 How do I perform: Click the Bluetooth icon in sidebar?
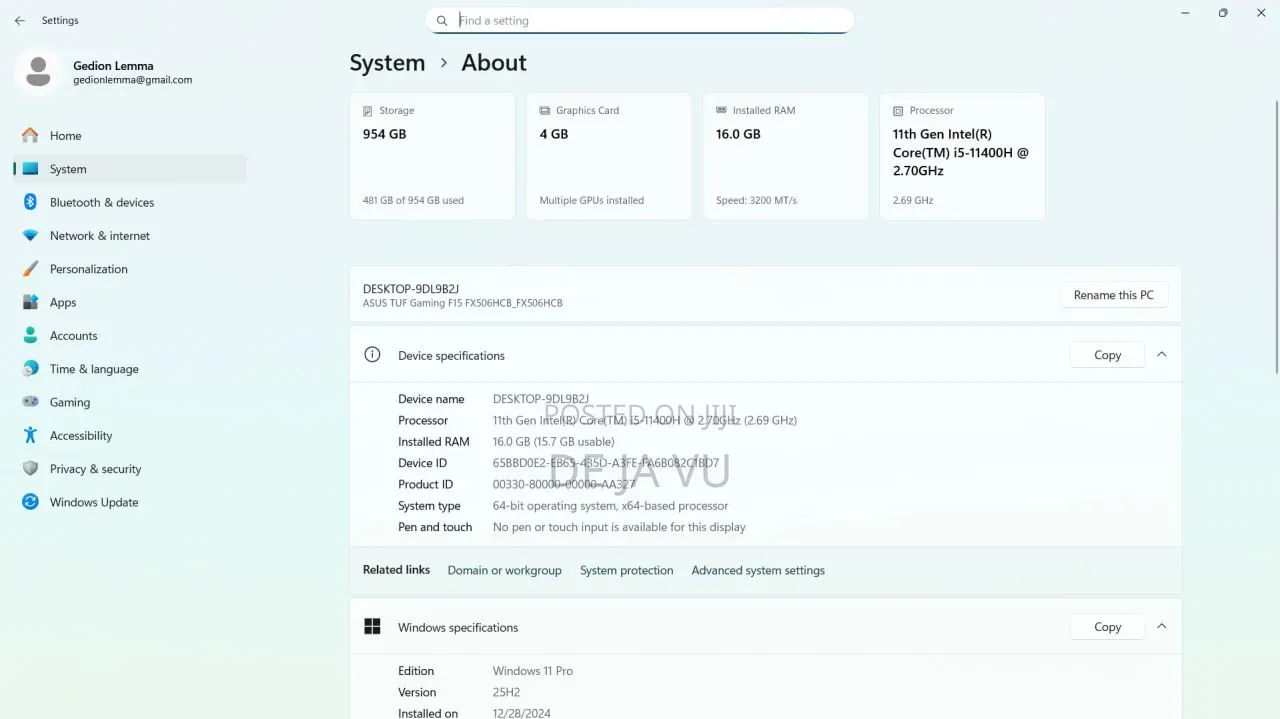pyautogui.click(x=30, y=202)
